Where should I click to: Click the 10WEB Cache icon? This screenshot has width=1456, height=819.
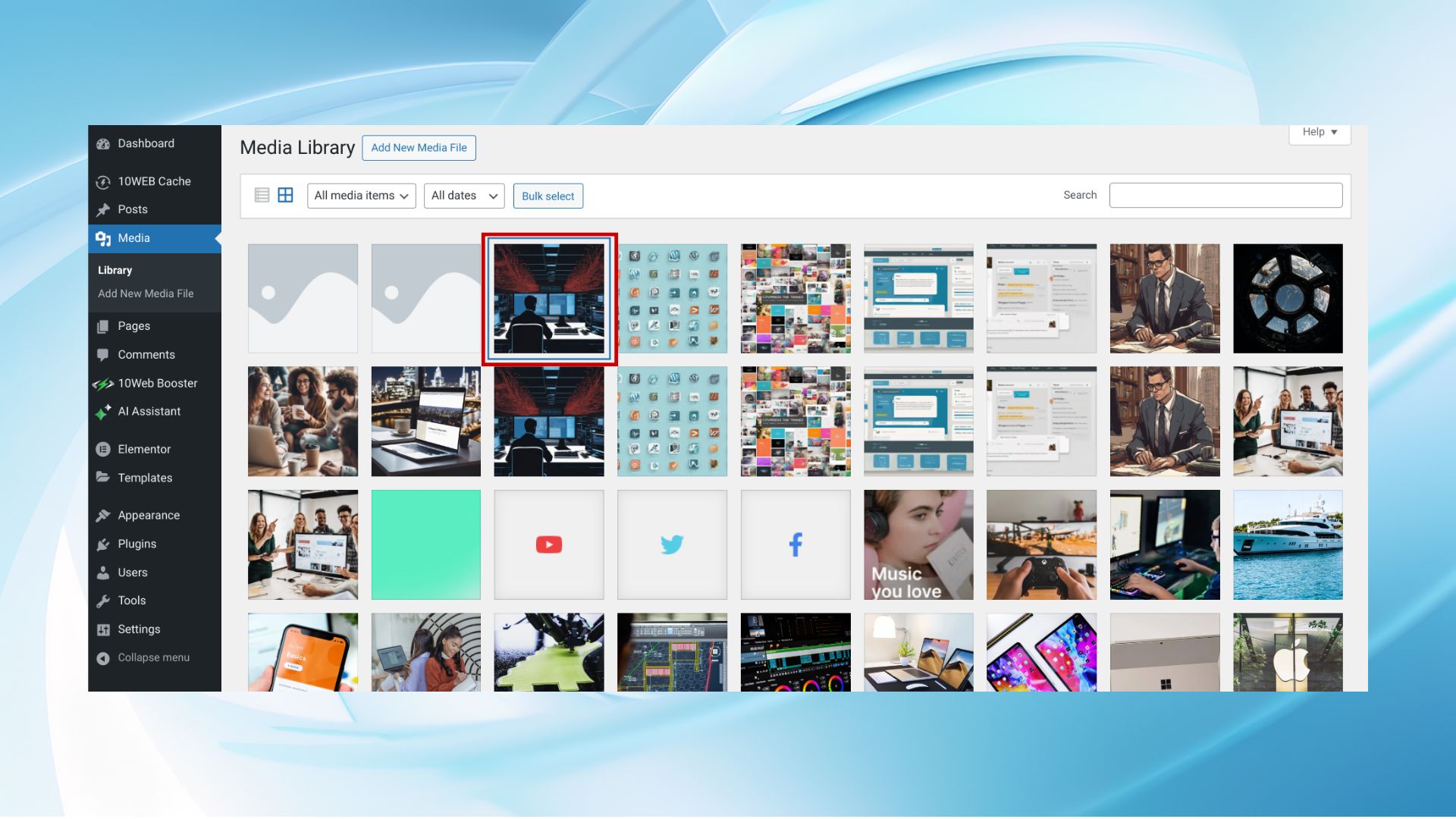point(103,182)
